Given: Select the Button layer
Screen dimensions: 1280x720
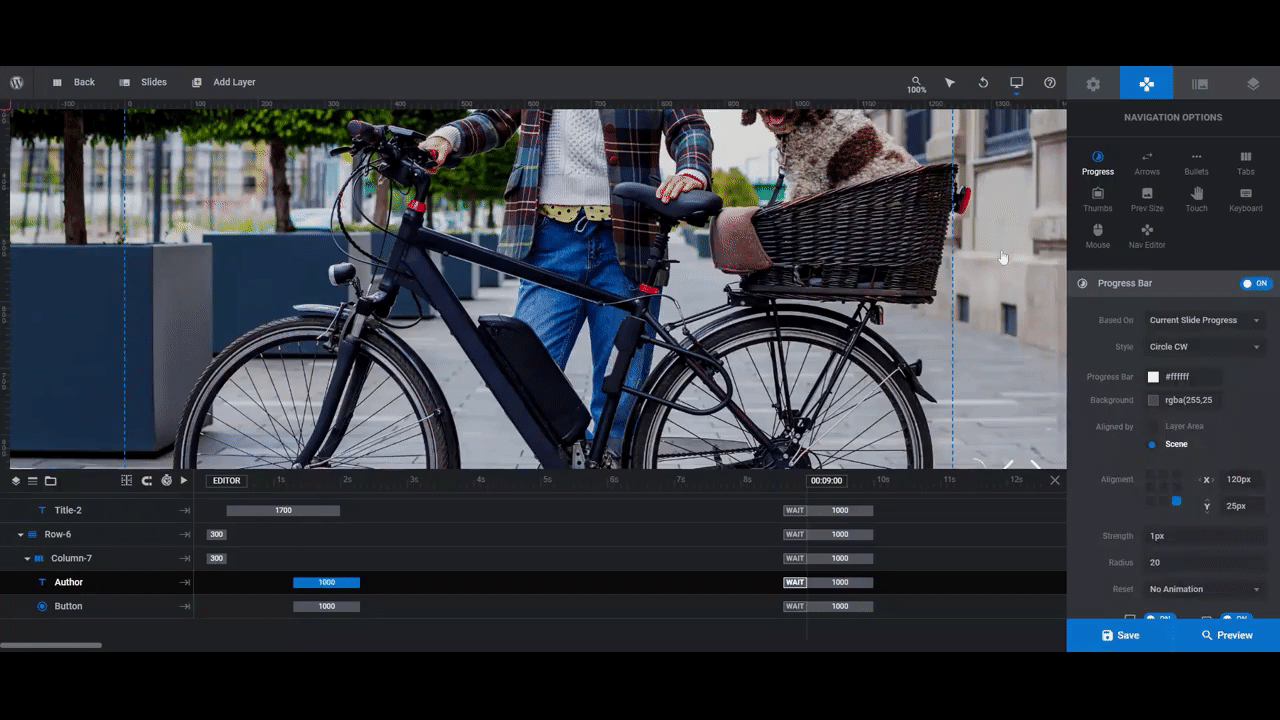Looking at the screenshot, I should (x=69, y=606).
